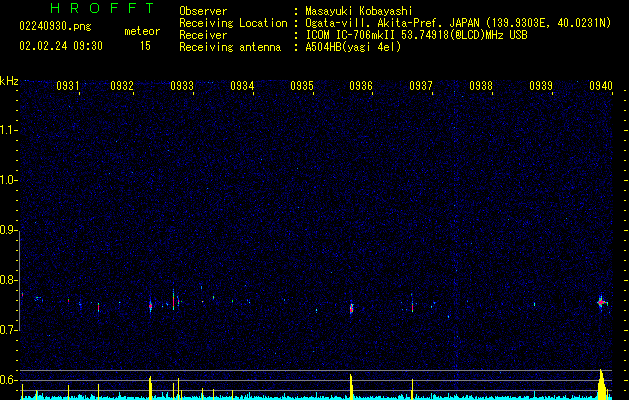629x400 pixels.
Task: Click the meteor label
Action: tap(142, 31)
